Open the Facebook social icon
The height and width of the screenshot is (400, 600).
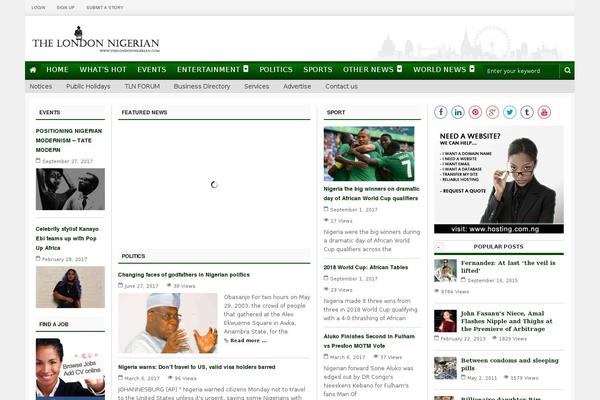tap(440, 112)
